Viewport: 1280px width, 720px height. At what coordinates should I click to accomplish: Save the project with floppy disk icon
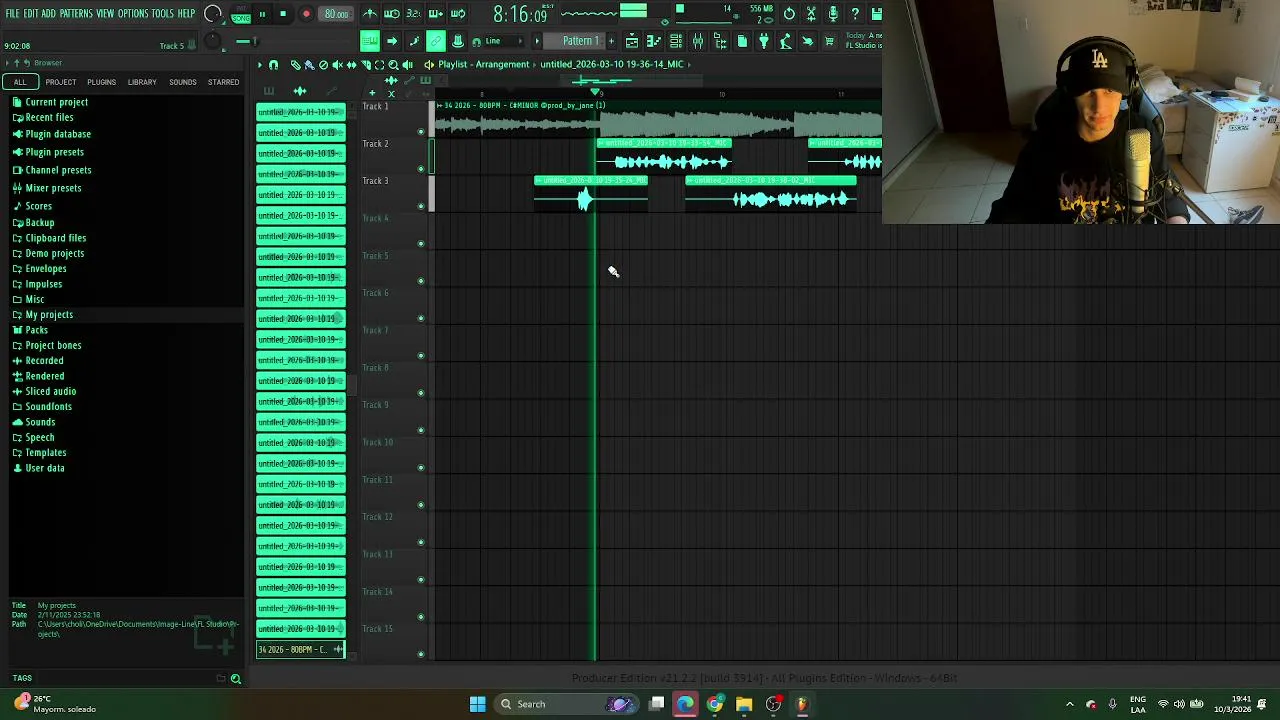coord(876,14)
